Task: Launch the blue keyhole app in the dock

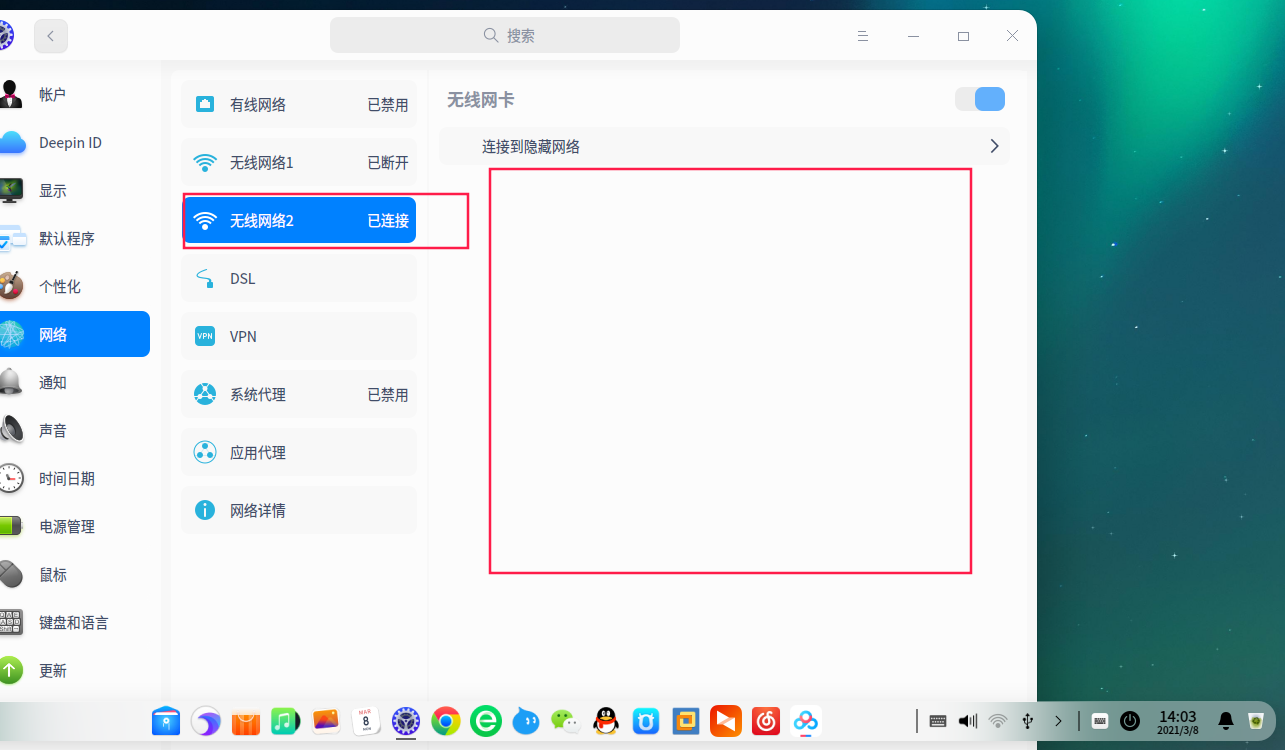Action: (x=166, y=720)
